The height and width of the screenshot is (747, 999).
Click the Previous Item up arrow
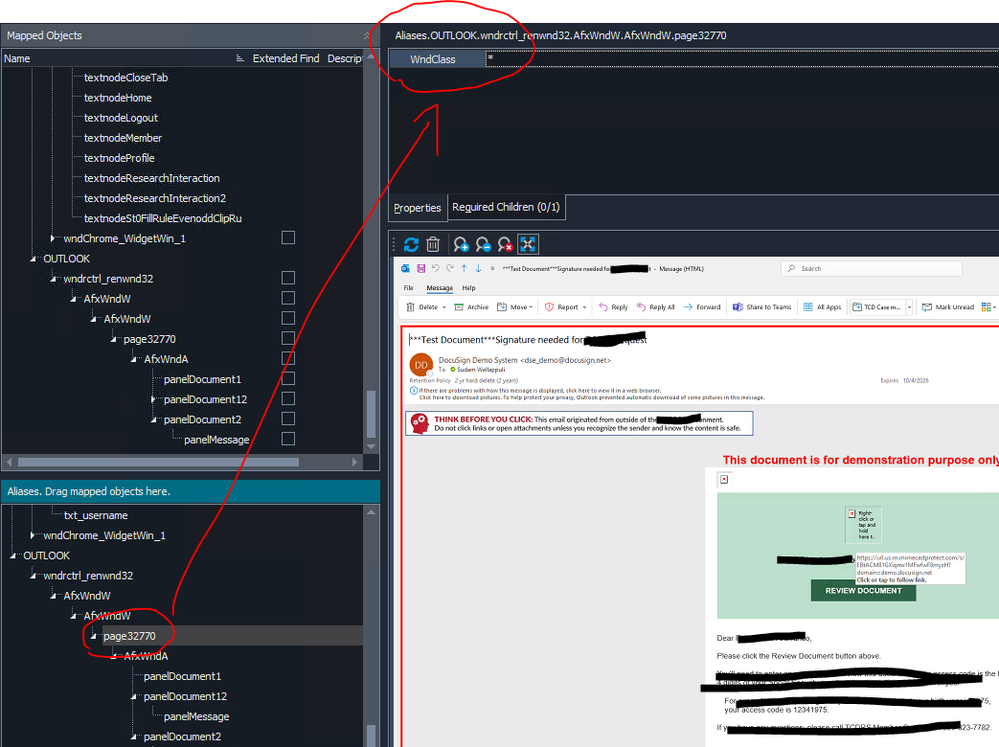click(x=464, y=268)
